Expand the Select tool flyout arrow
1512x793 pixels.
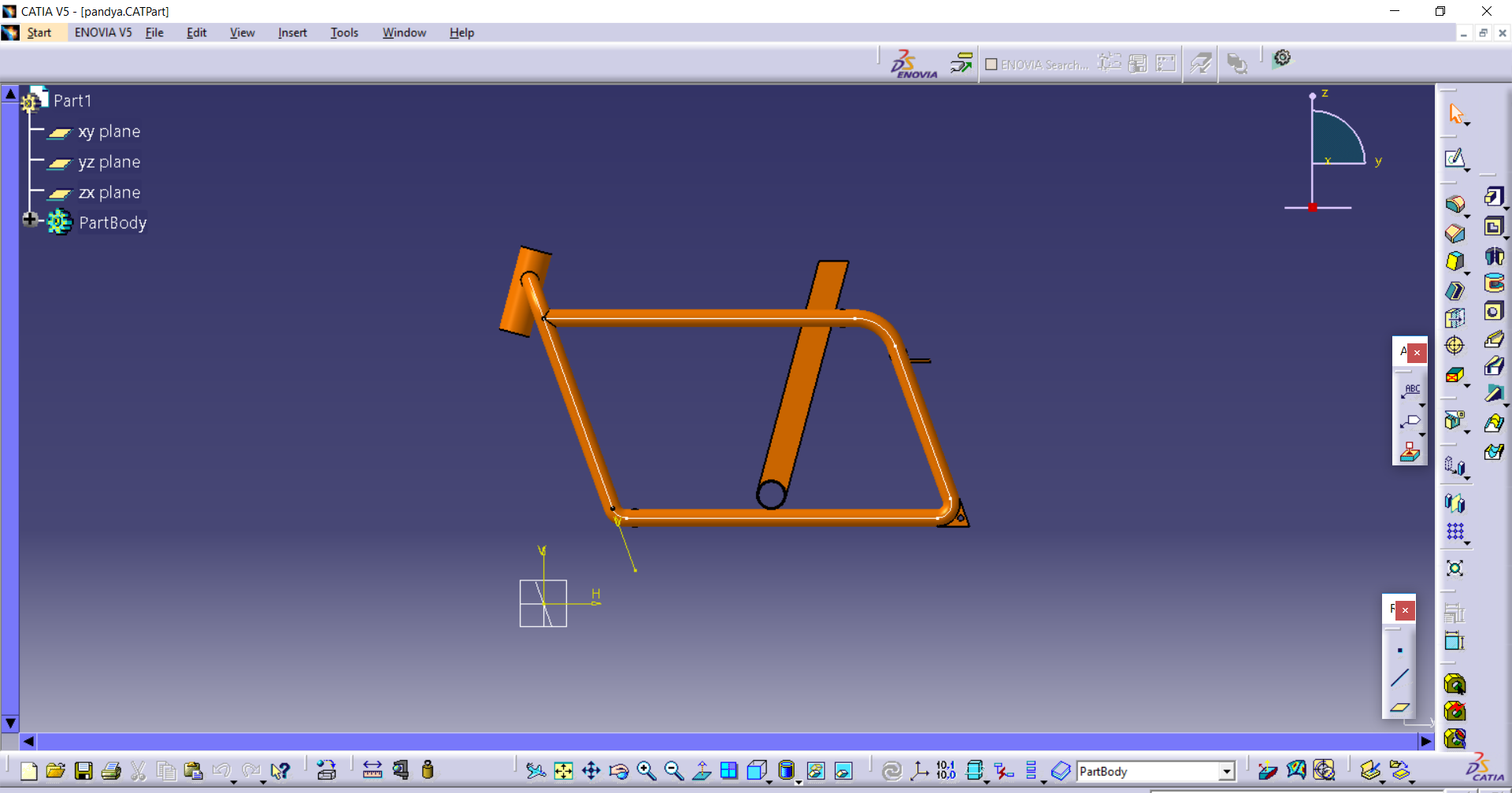(x=1467, y=124)
